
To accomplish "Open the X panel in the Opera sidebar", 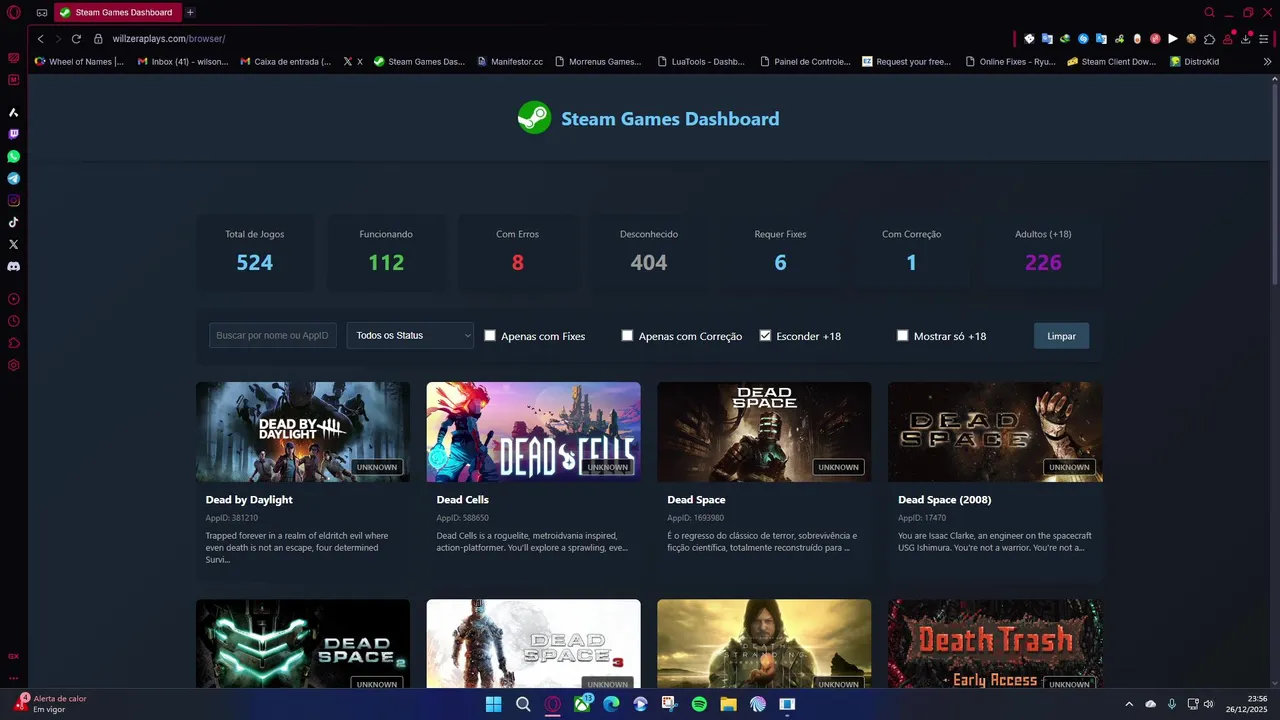I will pos(14,244).
